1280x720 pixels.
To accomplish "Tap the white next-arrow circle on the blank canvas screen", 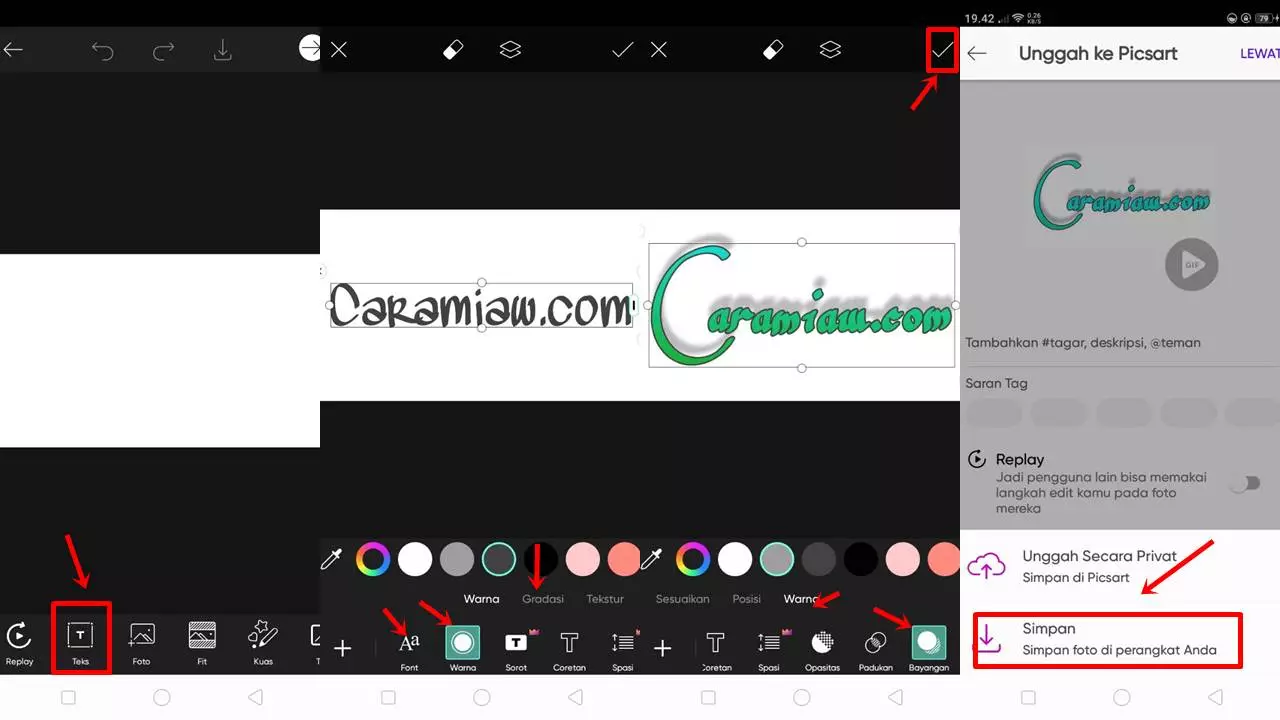I will click(x=310, y=48).
